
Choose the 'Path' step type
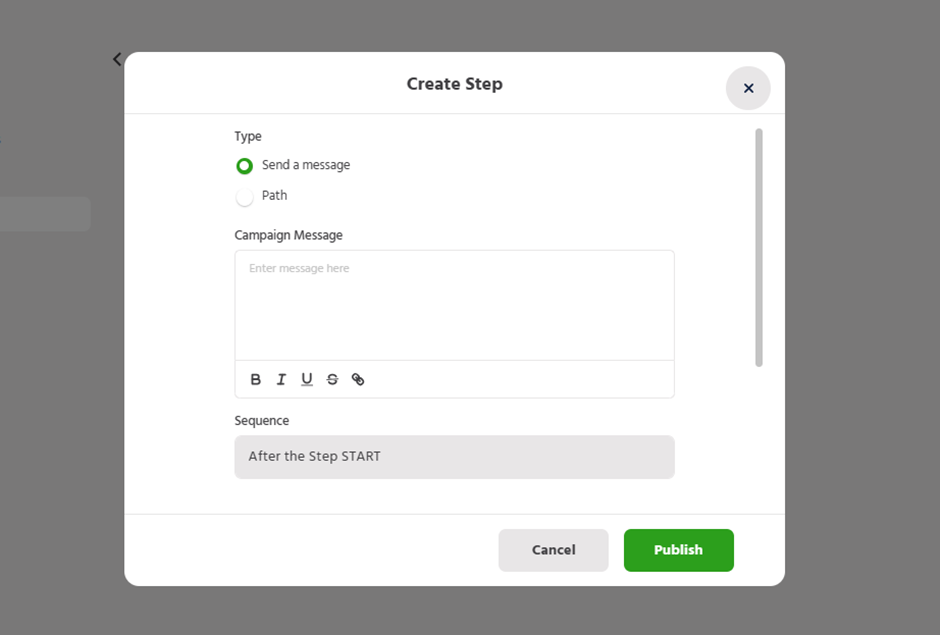[244, 197]
